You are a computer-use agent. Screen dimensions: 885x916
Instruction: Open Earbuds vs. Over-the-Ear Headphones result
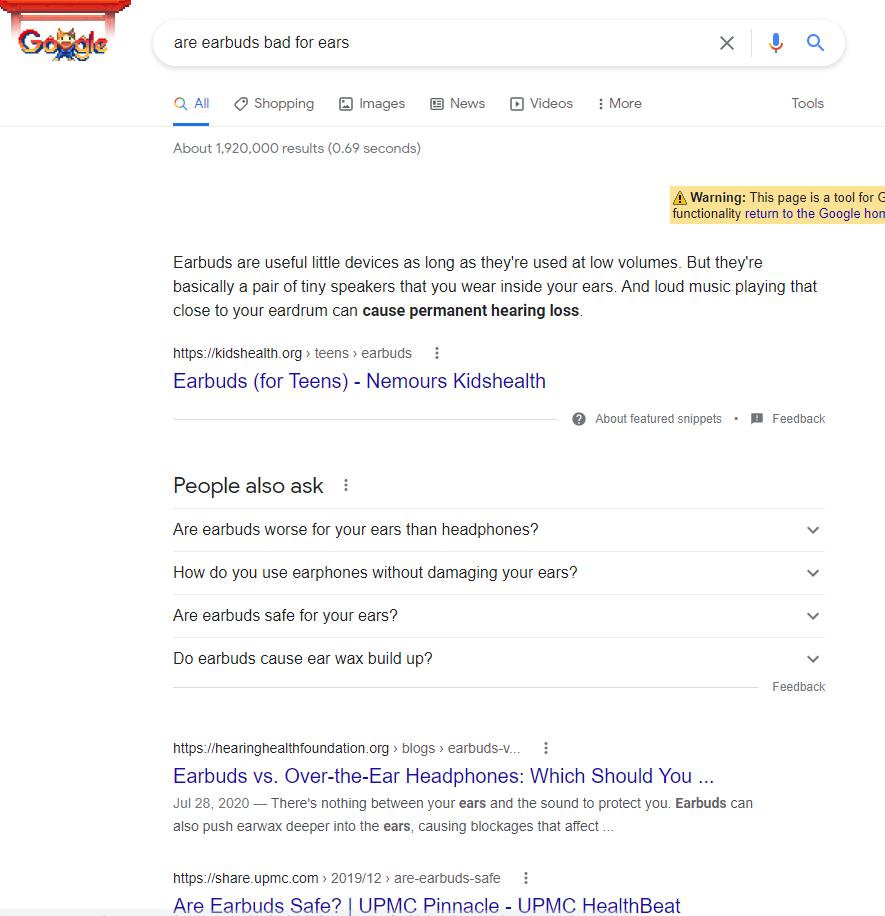(x=443, y=776)
